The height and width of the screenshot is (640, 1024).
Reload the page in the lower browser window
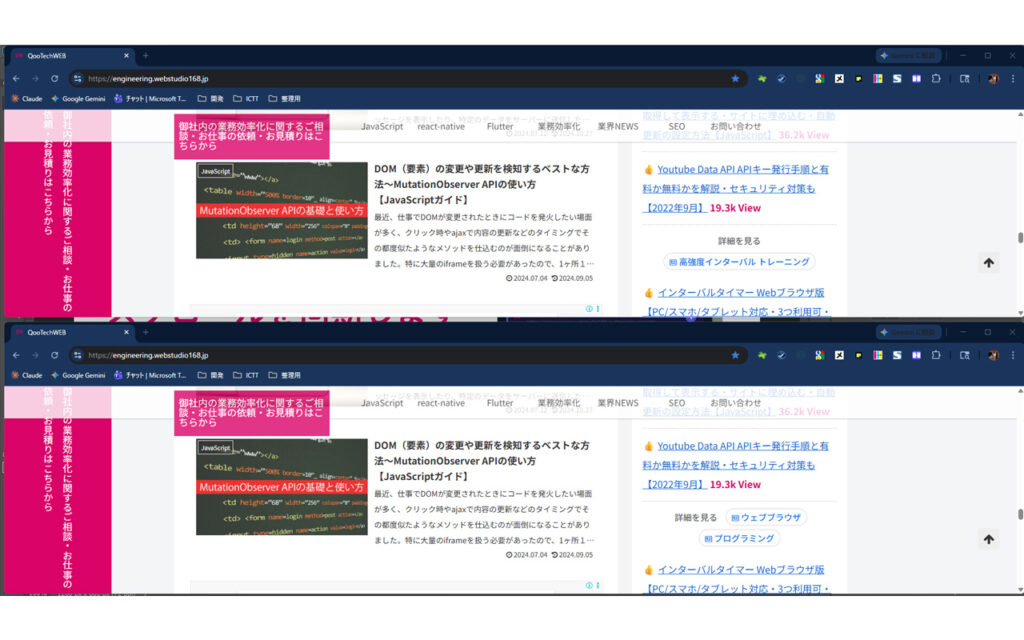click(x=55, y=355)
